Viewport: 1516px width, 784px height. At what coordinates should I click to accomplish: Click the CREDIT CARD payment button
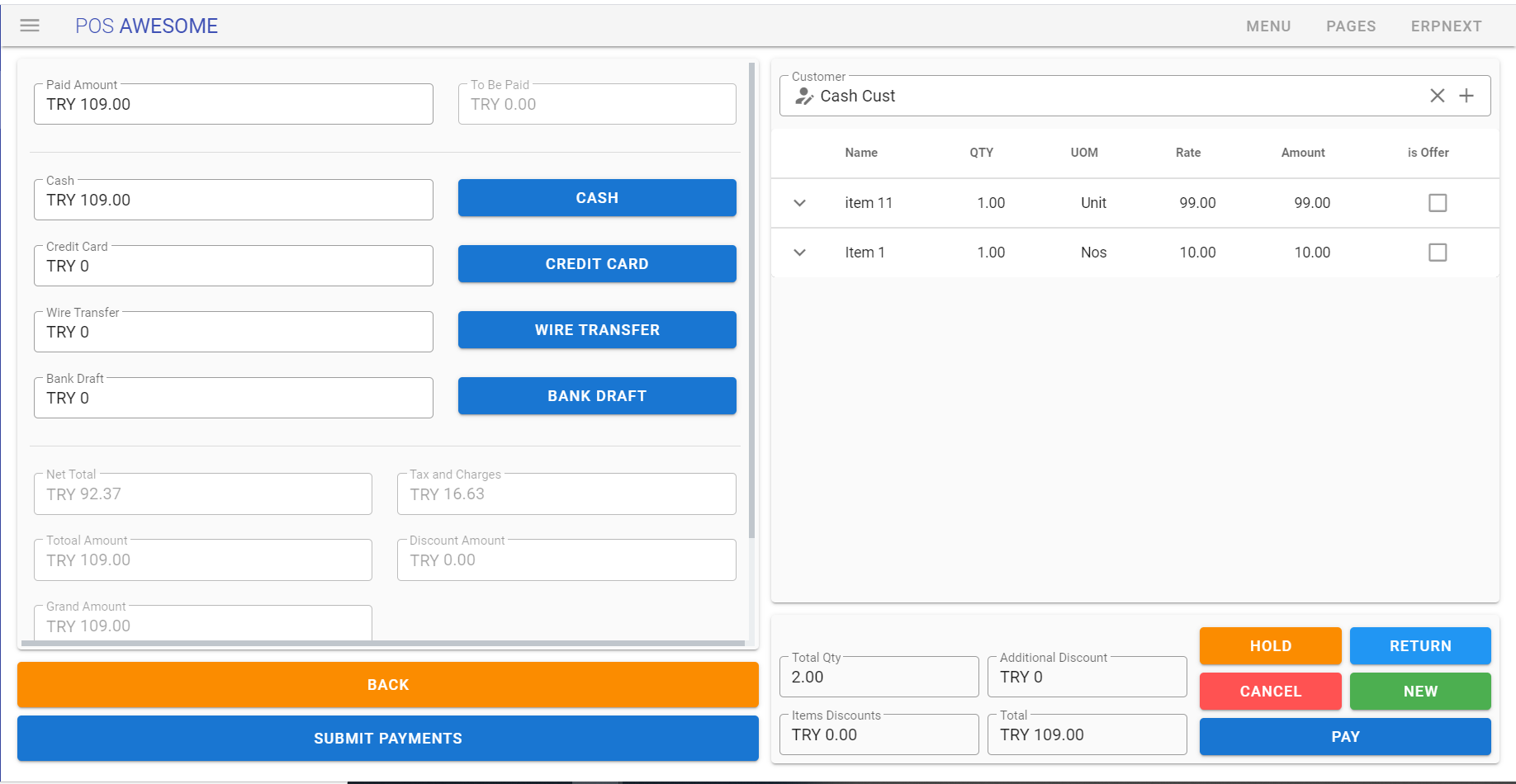point(597,264)
